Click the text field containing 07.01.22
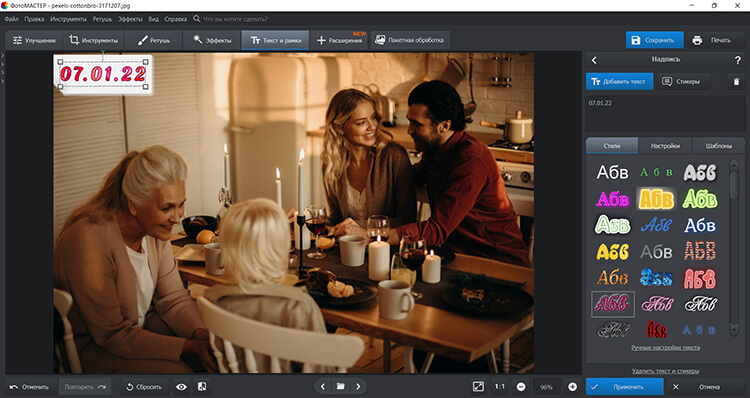 pyautogui.click(x=665, y=114)
